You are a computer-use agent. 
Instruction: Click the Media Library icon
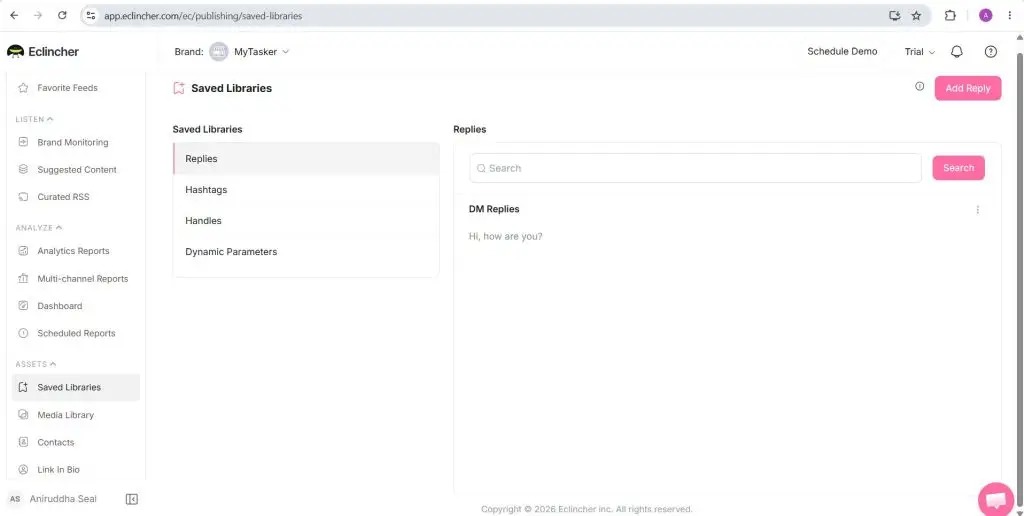24,415
